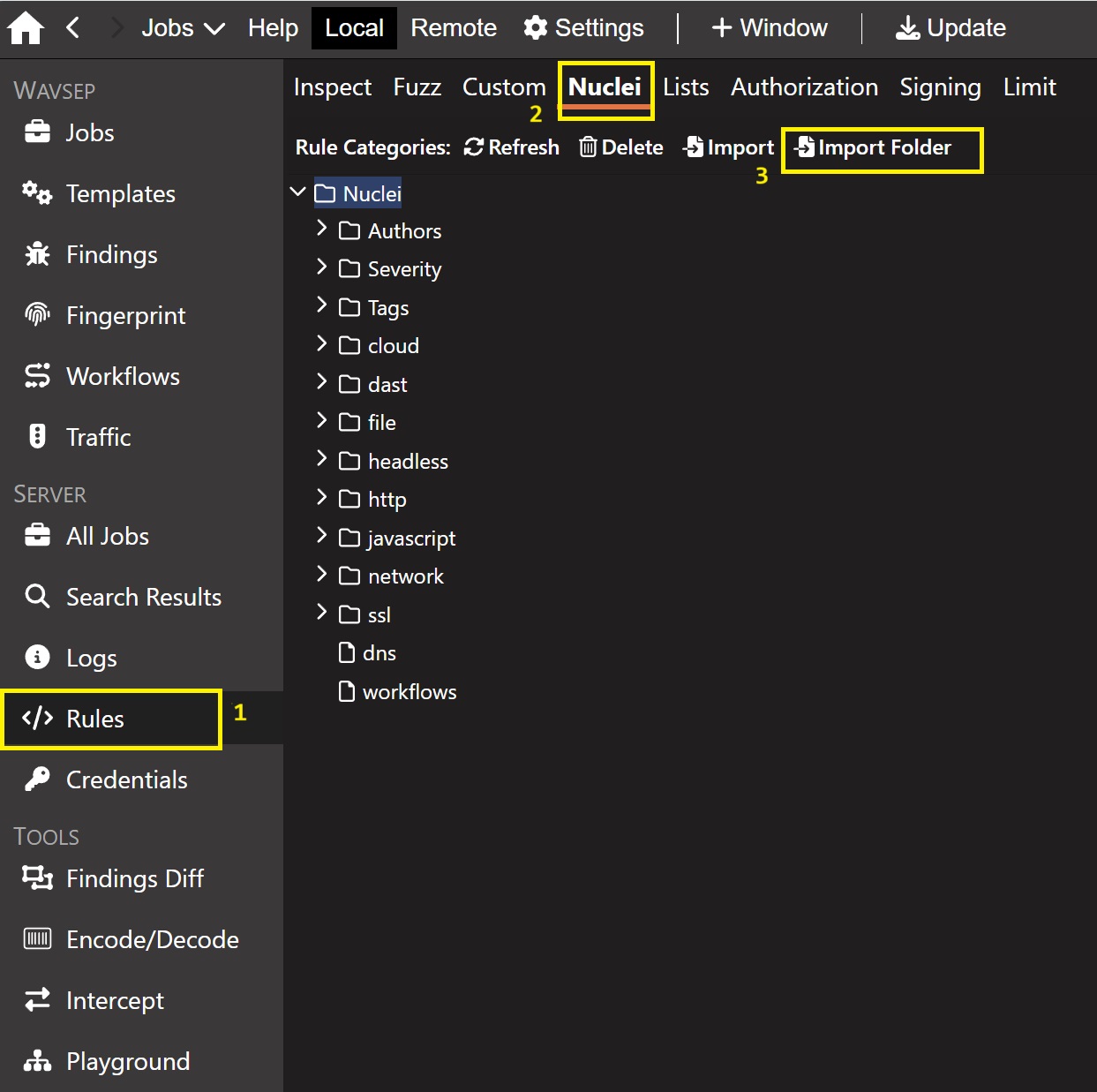Expand the http folder
Screen dimensions: 1097x1092
[x=322, y=498]
